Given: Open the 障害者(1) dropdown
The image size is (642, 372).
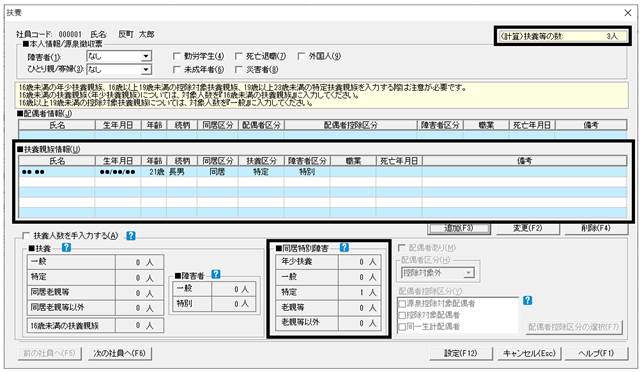Looking at the screenshot, I should [x=146, y=56].
